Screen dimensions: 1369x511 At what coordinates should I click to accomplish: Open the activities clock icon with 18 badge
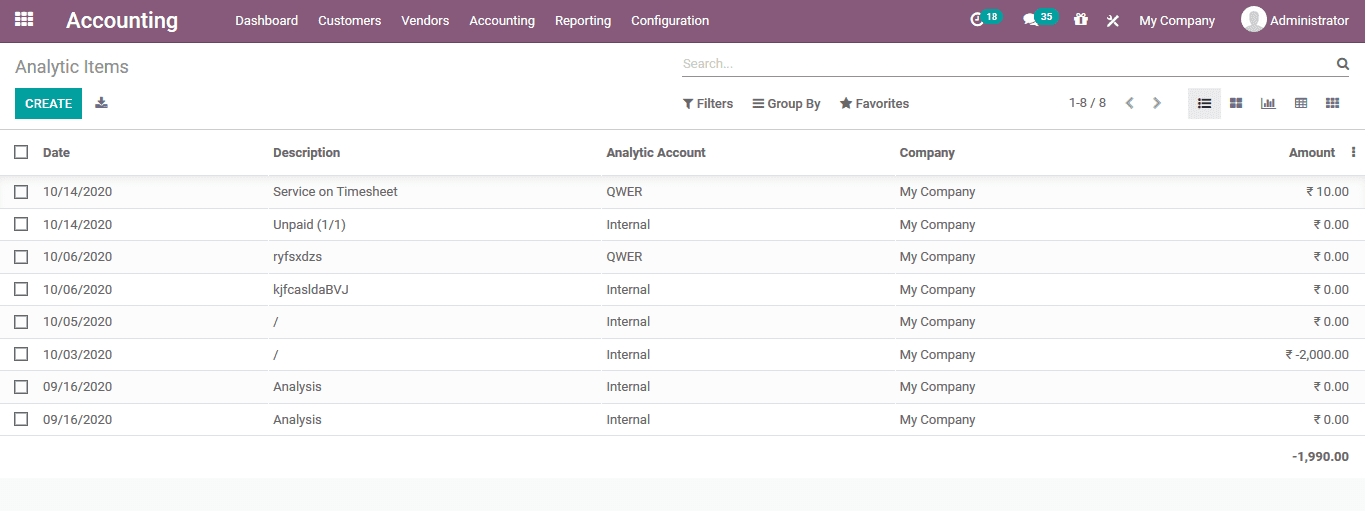[x=978, y=20]
